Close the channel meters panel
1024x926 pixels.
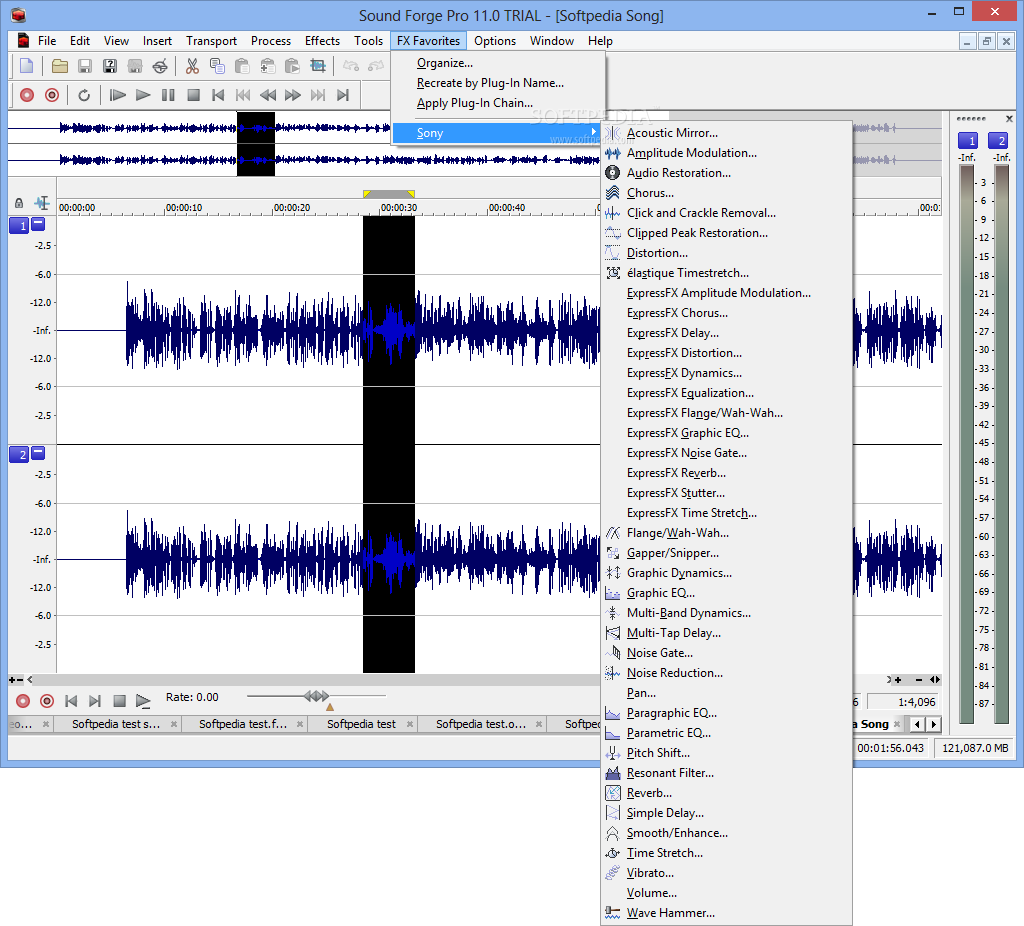pyautogui.click(x=1009, y=119)
